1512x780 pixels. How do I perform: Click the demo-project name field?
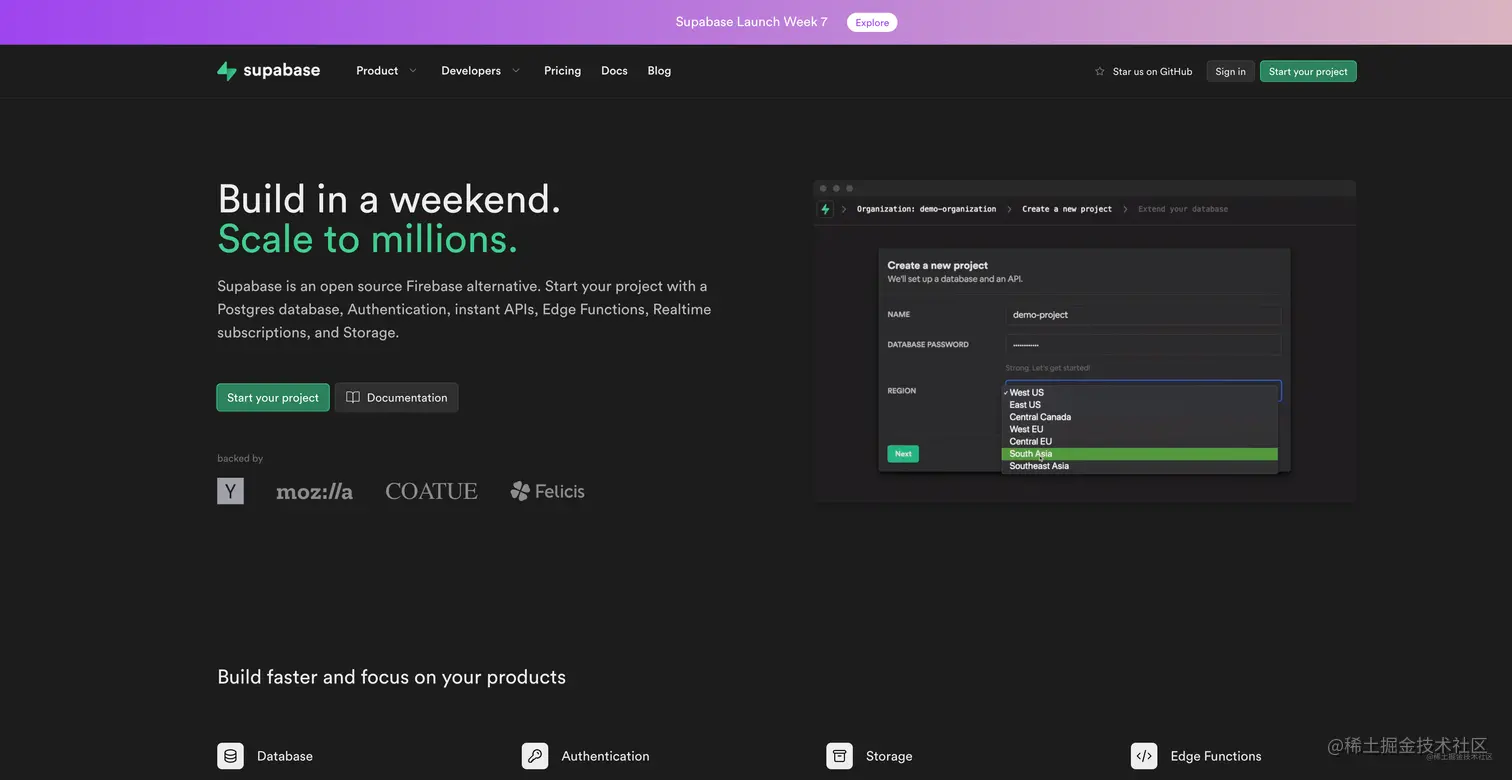click(x=1143, y=314)
